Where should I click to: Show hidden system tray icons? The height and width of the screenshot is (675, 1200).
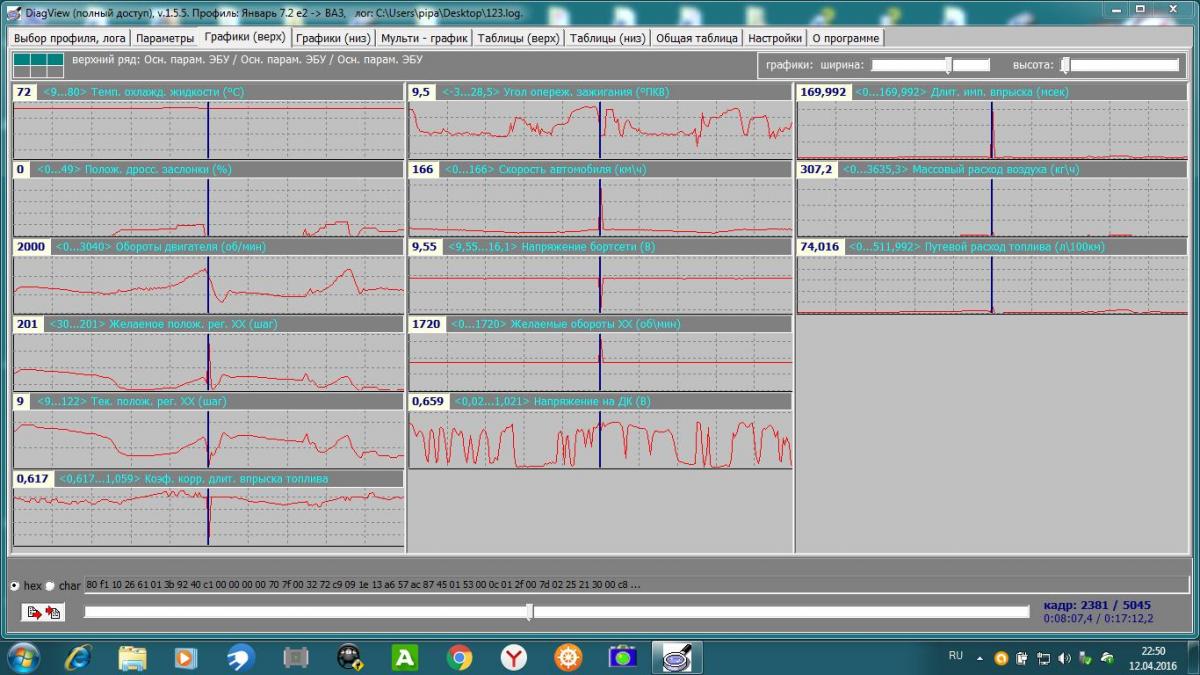point(980,658)
